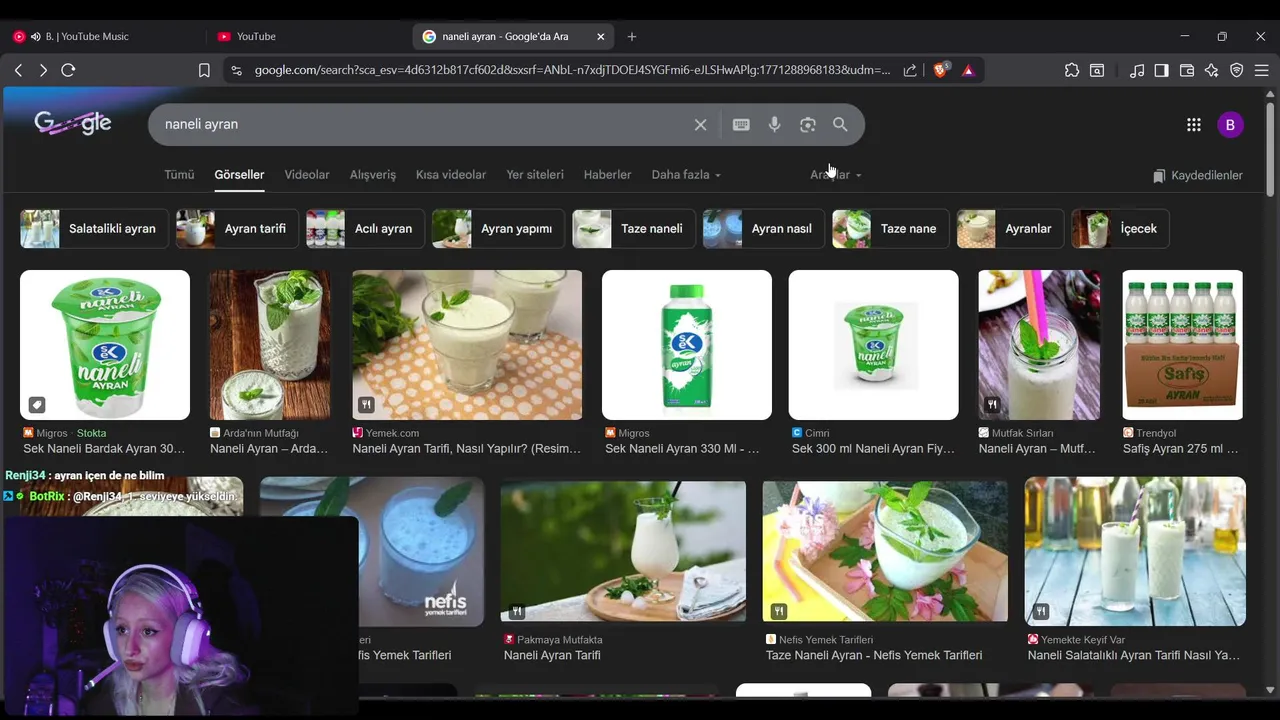Open the tab search toolbar icon
This screenshot has height=720, width=1280.
click(x=1097, y=70)
